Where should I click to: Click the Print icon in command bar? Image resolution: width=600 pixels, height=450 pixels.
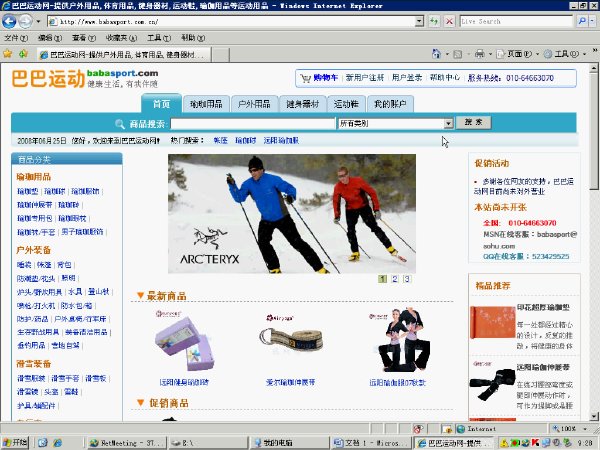[479, 54]
